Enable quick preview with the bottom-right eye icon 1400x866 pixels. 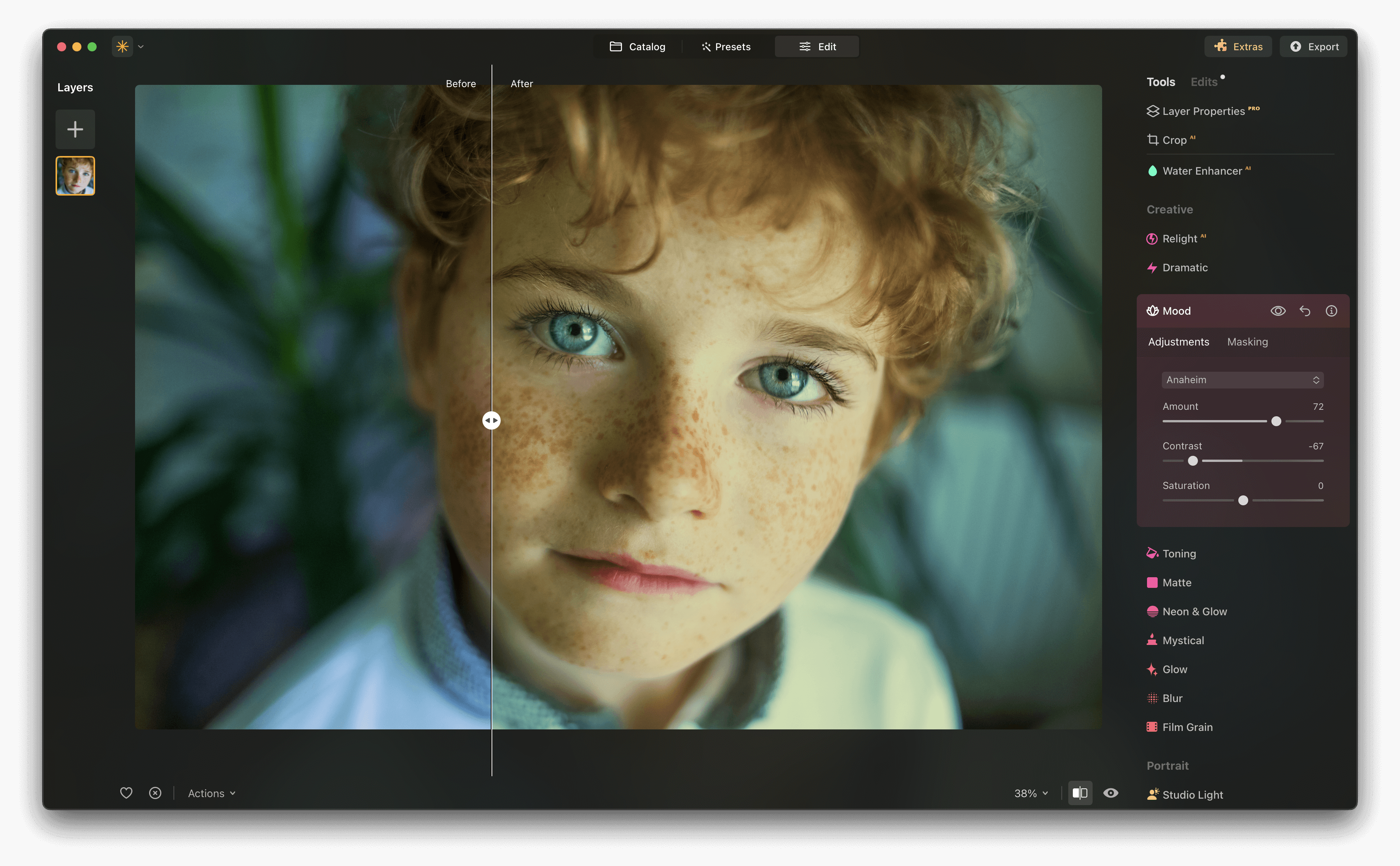point(1111,793)
